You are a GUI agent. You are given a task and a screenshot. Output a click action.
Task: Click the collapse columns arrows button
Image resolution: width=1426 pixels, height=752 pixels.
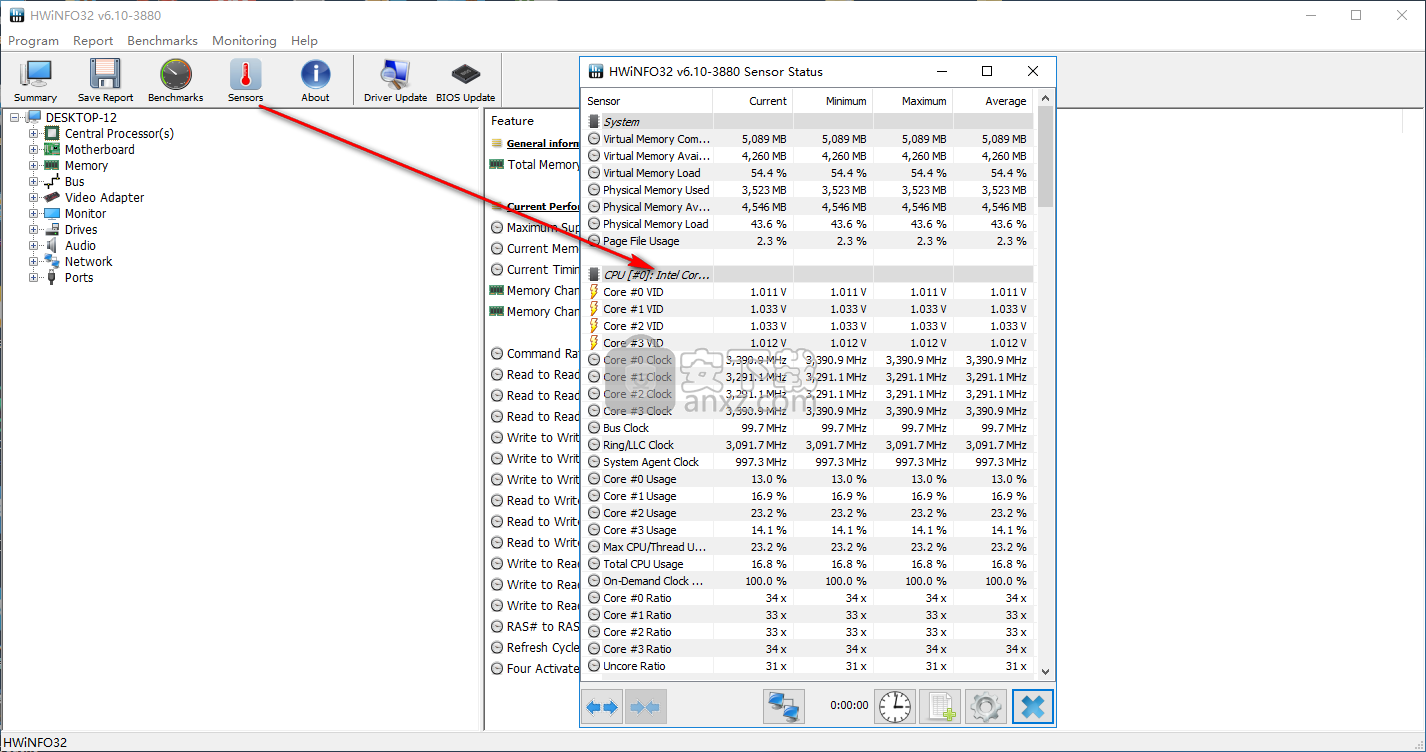pos(645,707)
